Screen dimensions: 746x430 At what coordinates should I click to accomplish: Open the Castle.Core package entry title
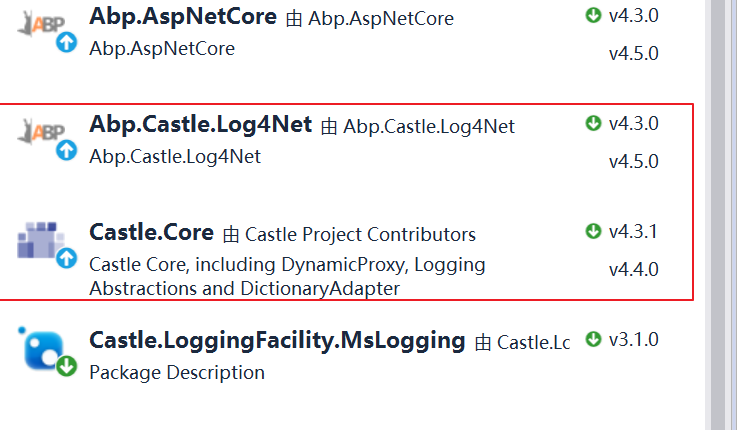(x=152, y=233)
